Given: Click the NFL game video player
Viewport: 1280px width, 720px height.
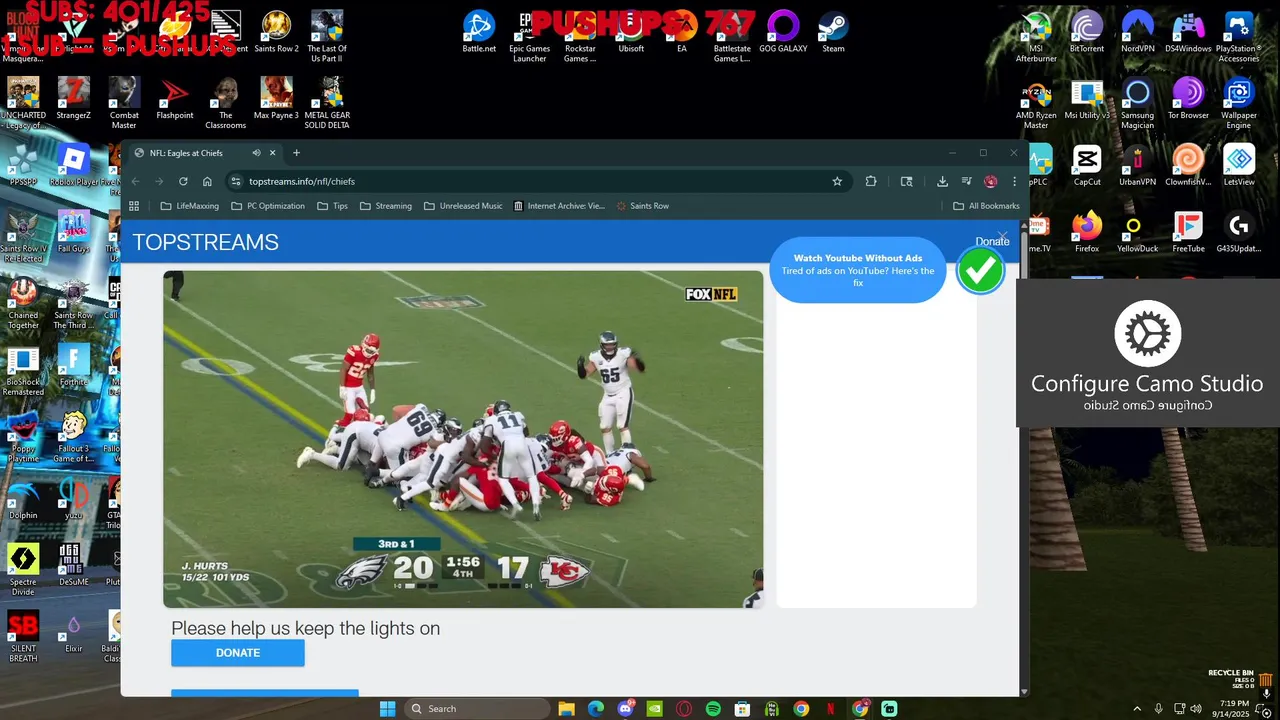Looking at the screenshot, I should coord(463,439).
